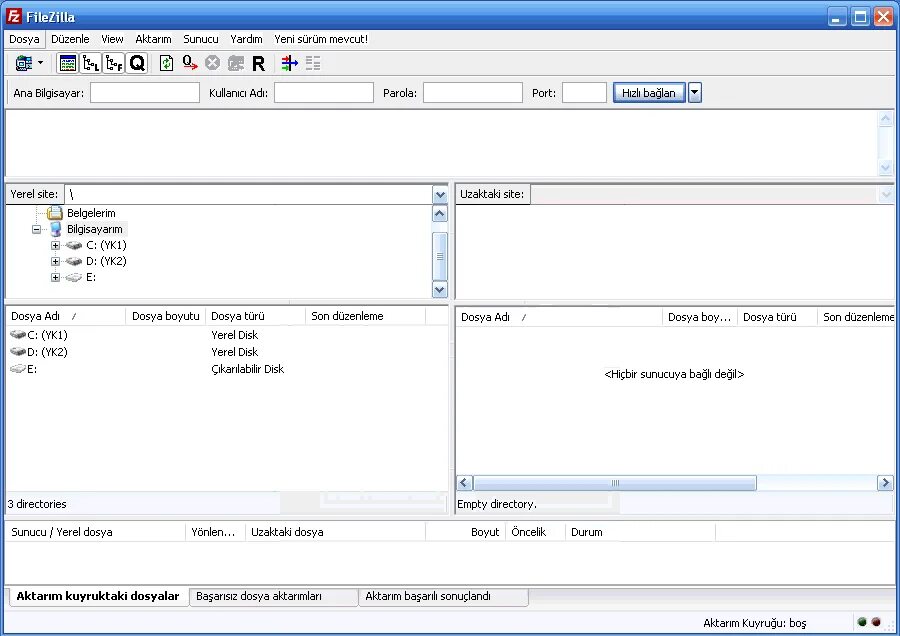Open the Yerel site path dropdown
The height and width of the screenshot is (636, 900).
click(440, 195)
